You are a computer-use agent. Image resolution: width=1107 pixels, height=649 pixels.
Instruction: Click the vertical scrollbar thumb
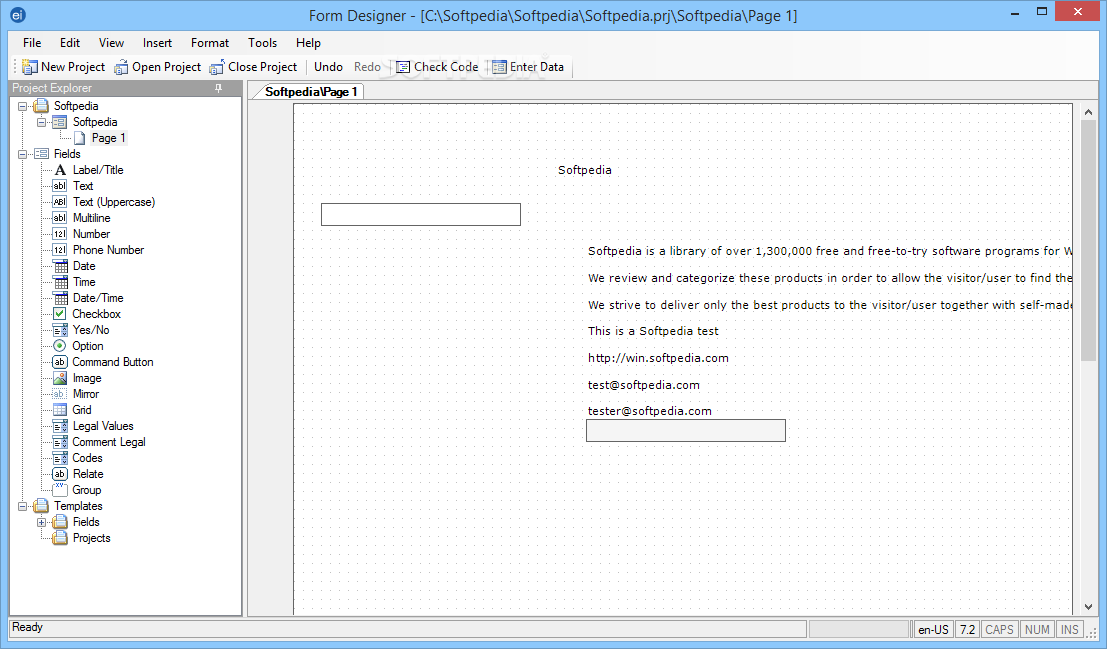[1088, 240]
